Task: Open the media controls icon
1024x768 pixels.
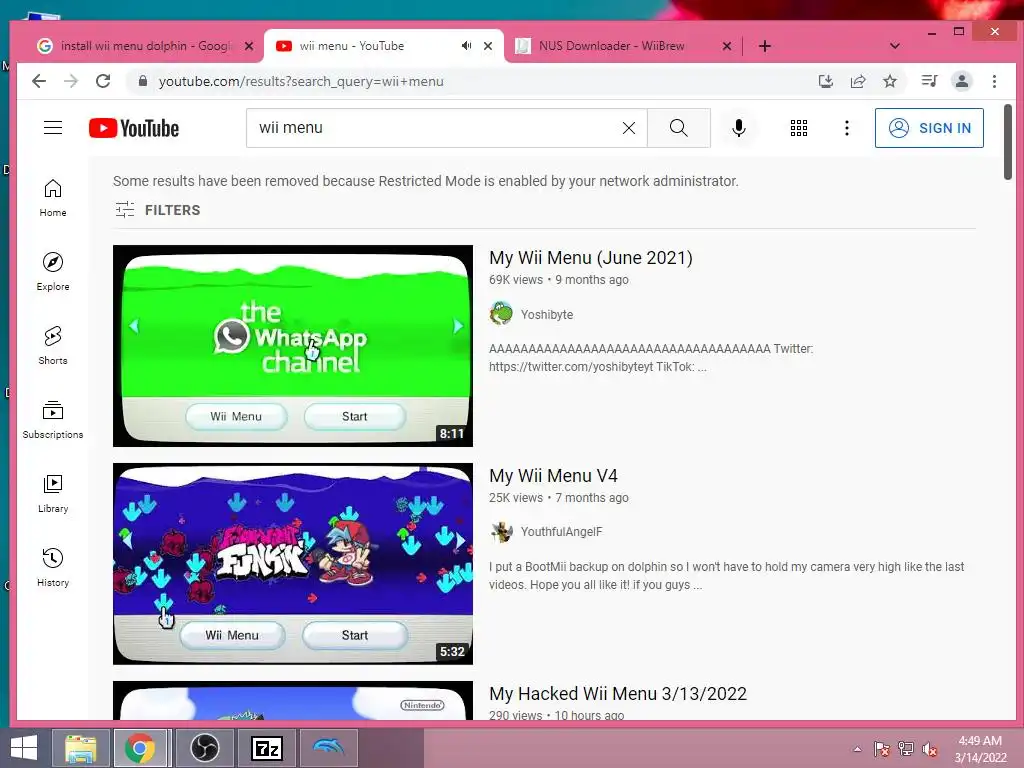Action: 929,81
